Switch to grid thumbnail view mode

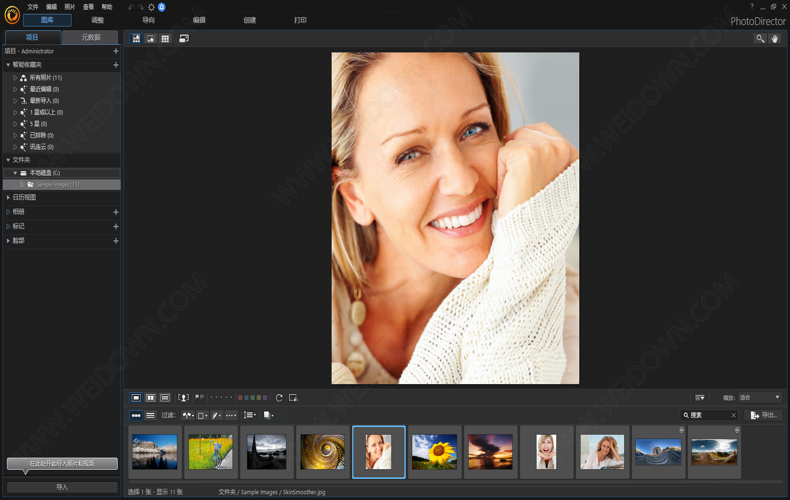165,38
